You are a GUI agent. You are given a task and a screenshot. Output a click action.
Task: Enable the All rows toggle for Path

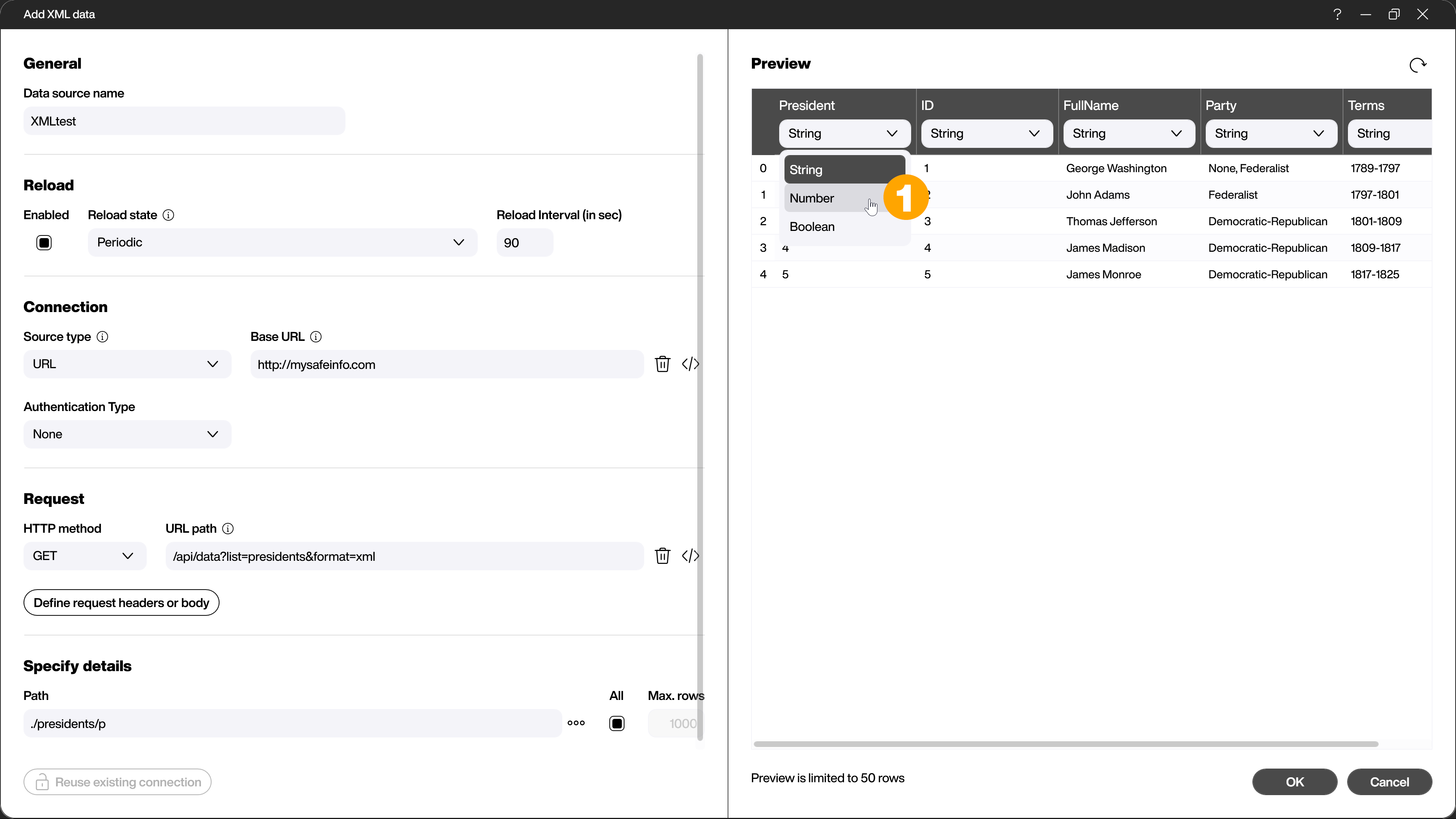pyautogui.click(x=617, y=723)
